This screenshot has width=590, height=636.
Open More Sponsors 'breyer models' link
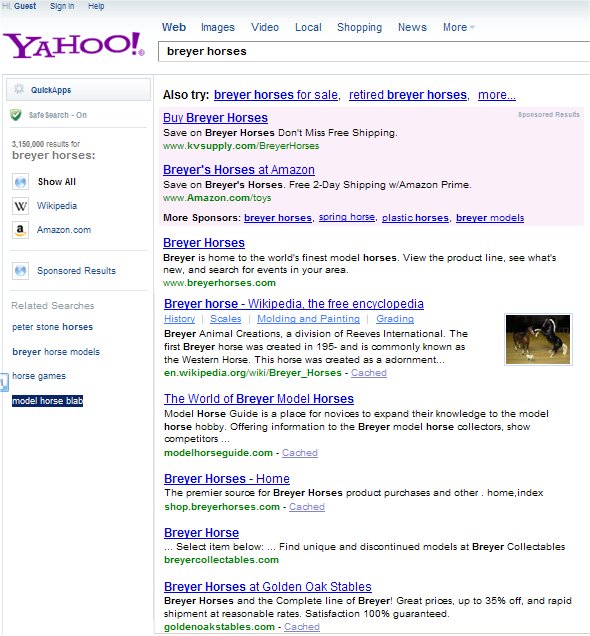pyautogui.click(x=490, y=218)
